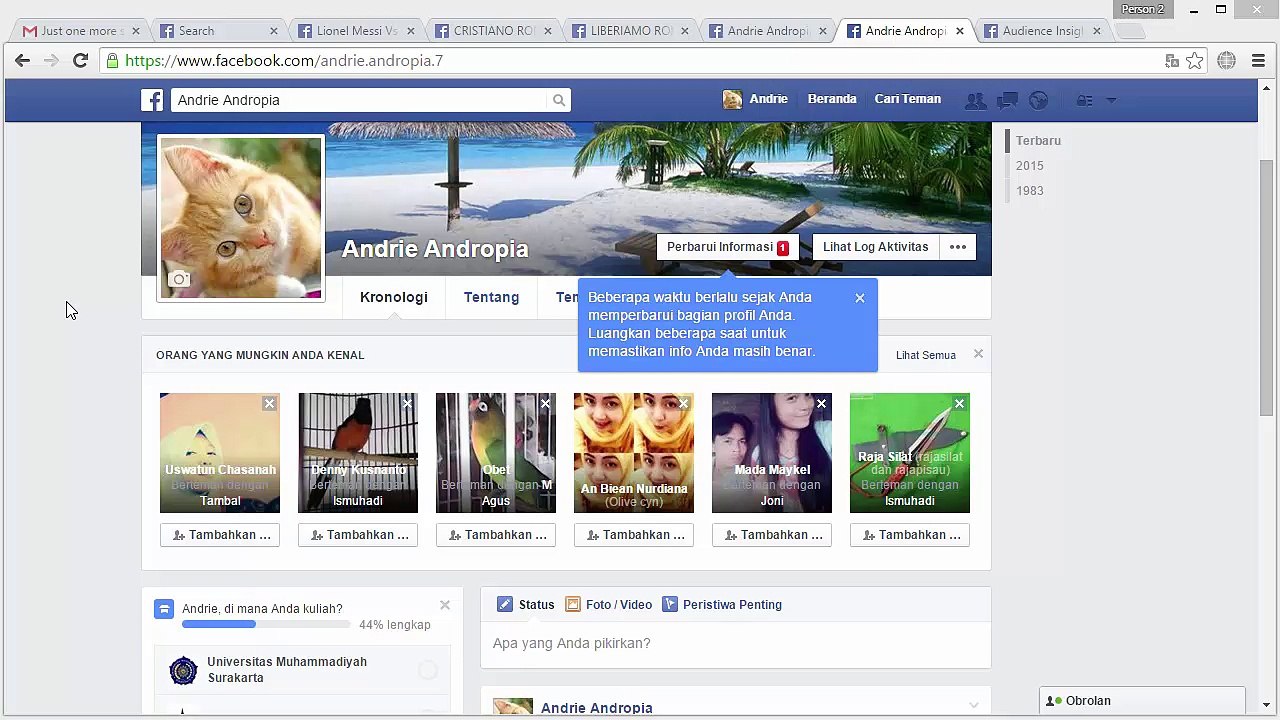
Task: Remove An Biean Nurdiana suggestion
Action: pyautogui.click(x=683, y=404)
